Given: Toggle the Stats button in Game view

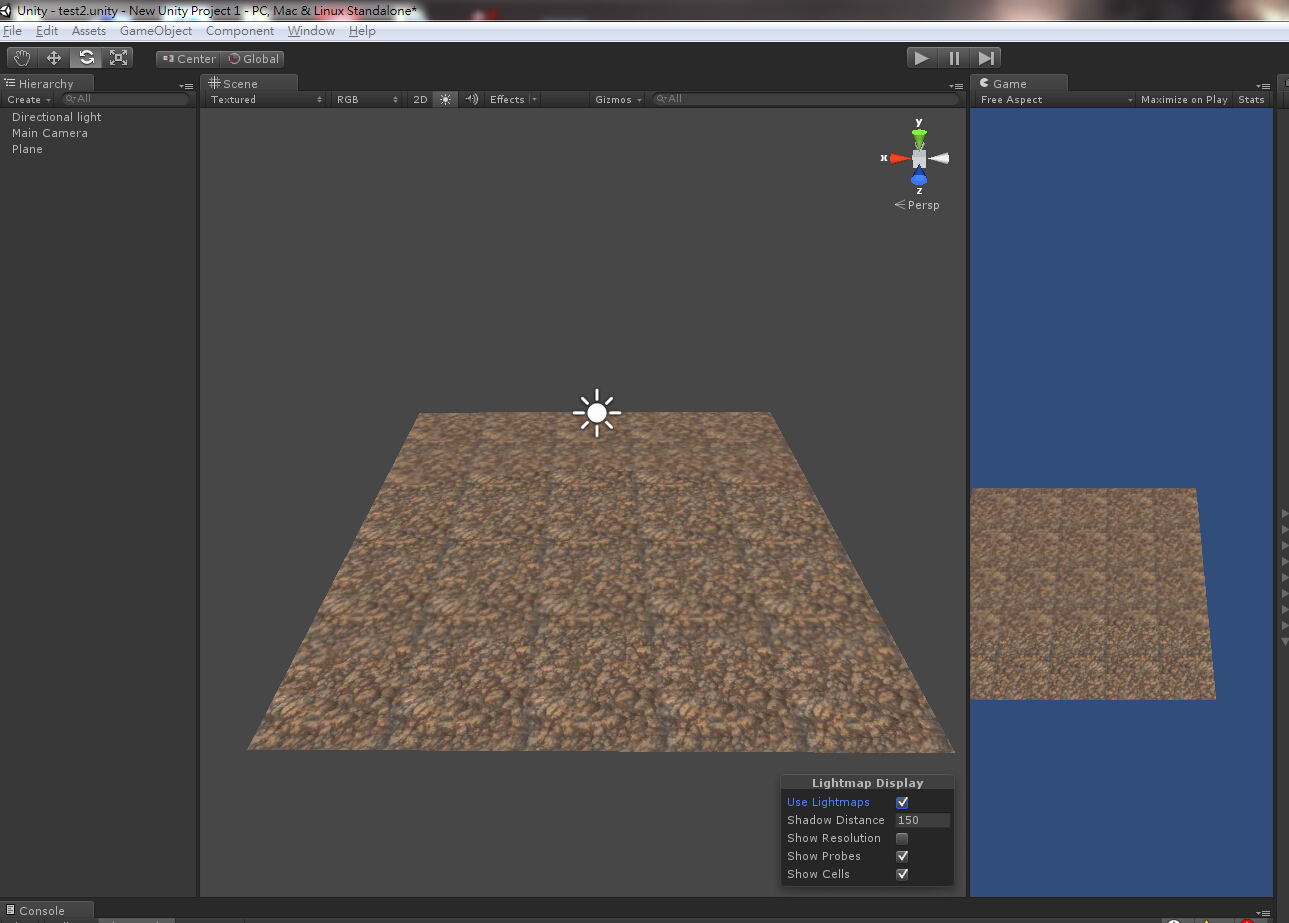Looking at the screenshot, I should tap(1251, 99).
